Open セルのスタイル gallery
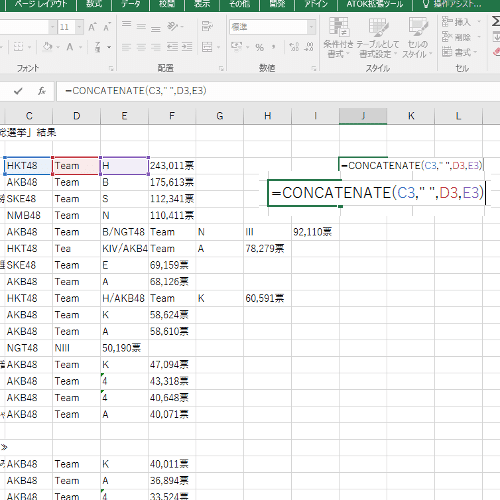Screen dimensions: 500x500 tap(417, 38)
